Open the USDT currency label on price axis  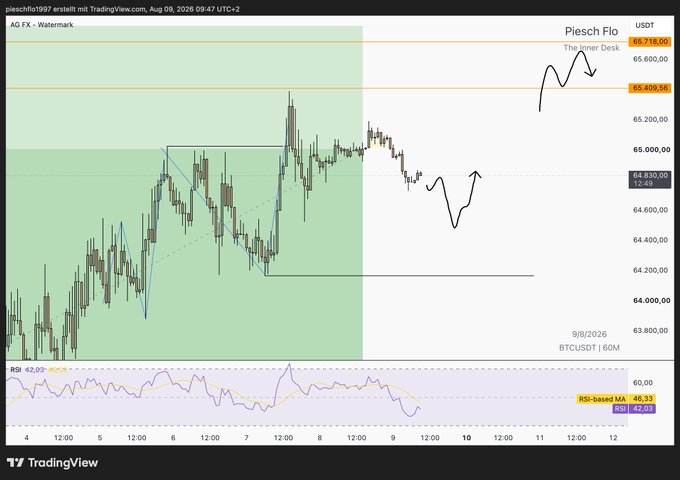[x=644, y=26]
